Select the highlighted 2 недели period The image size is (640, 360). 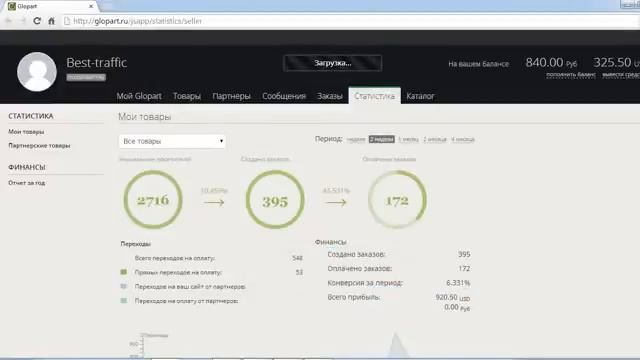tap(382, 139)
